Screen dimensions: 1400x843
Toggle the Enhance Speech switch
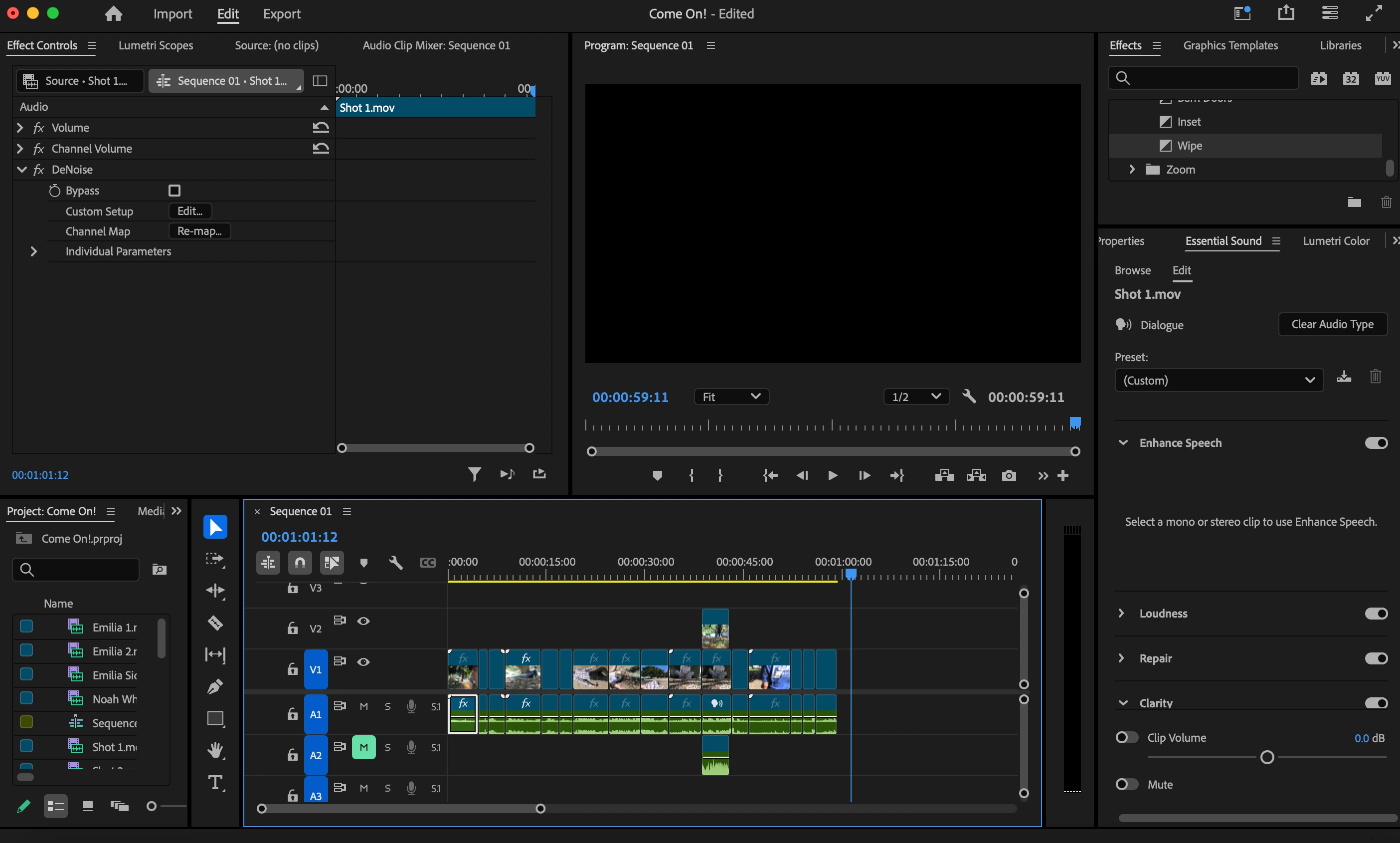tap(1376, 442)
